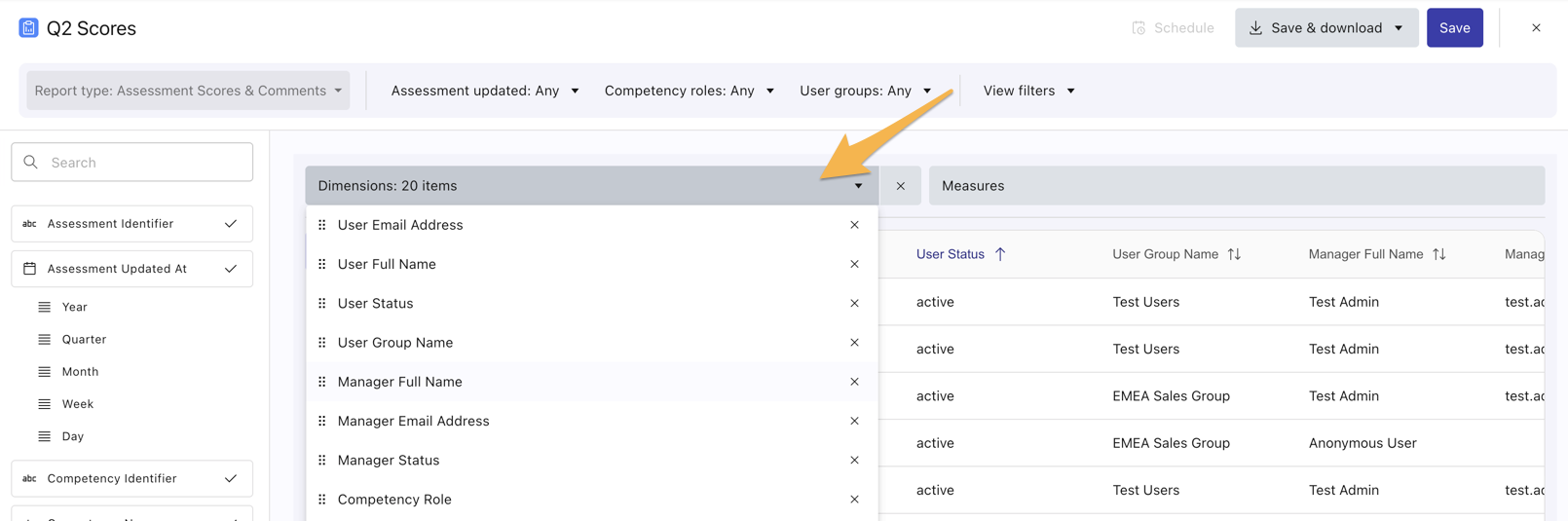
Task: Expand the Competency roles filter
Action: coord(689,91)
